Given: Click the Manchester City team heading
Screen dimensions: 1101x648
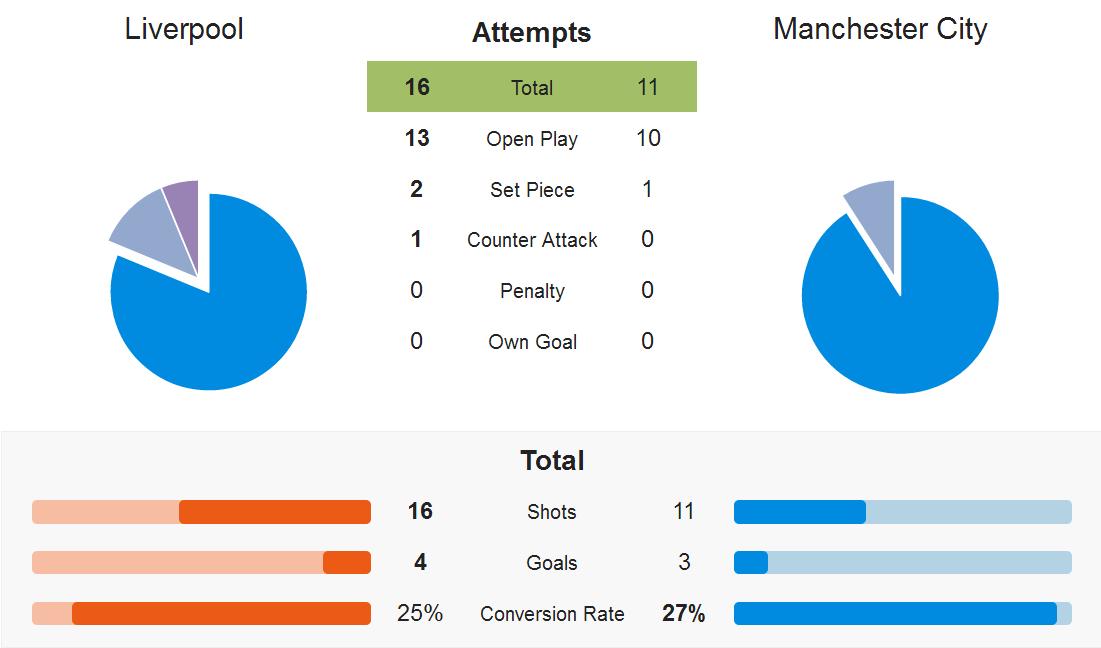Looking at the screenshot, I should [x=880, y=29].
